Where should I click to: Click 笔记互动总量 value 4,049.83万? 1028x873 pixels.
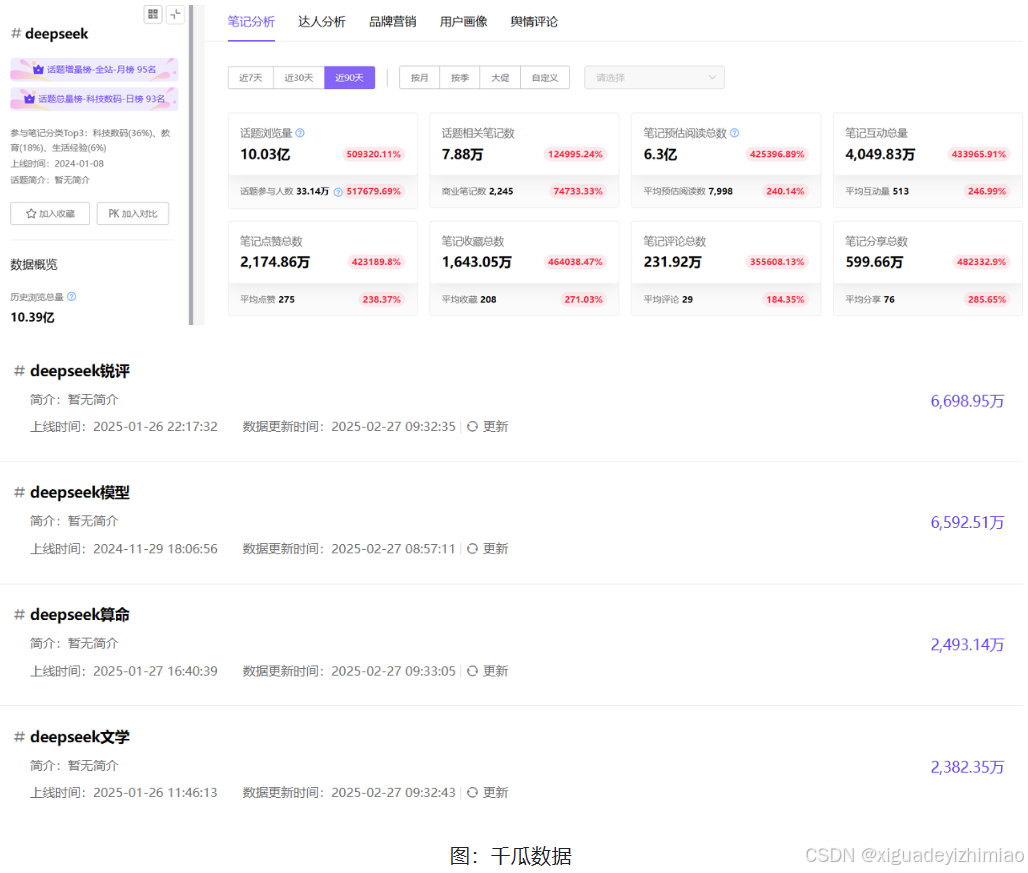point(880,155)
